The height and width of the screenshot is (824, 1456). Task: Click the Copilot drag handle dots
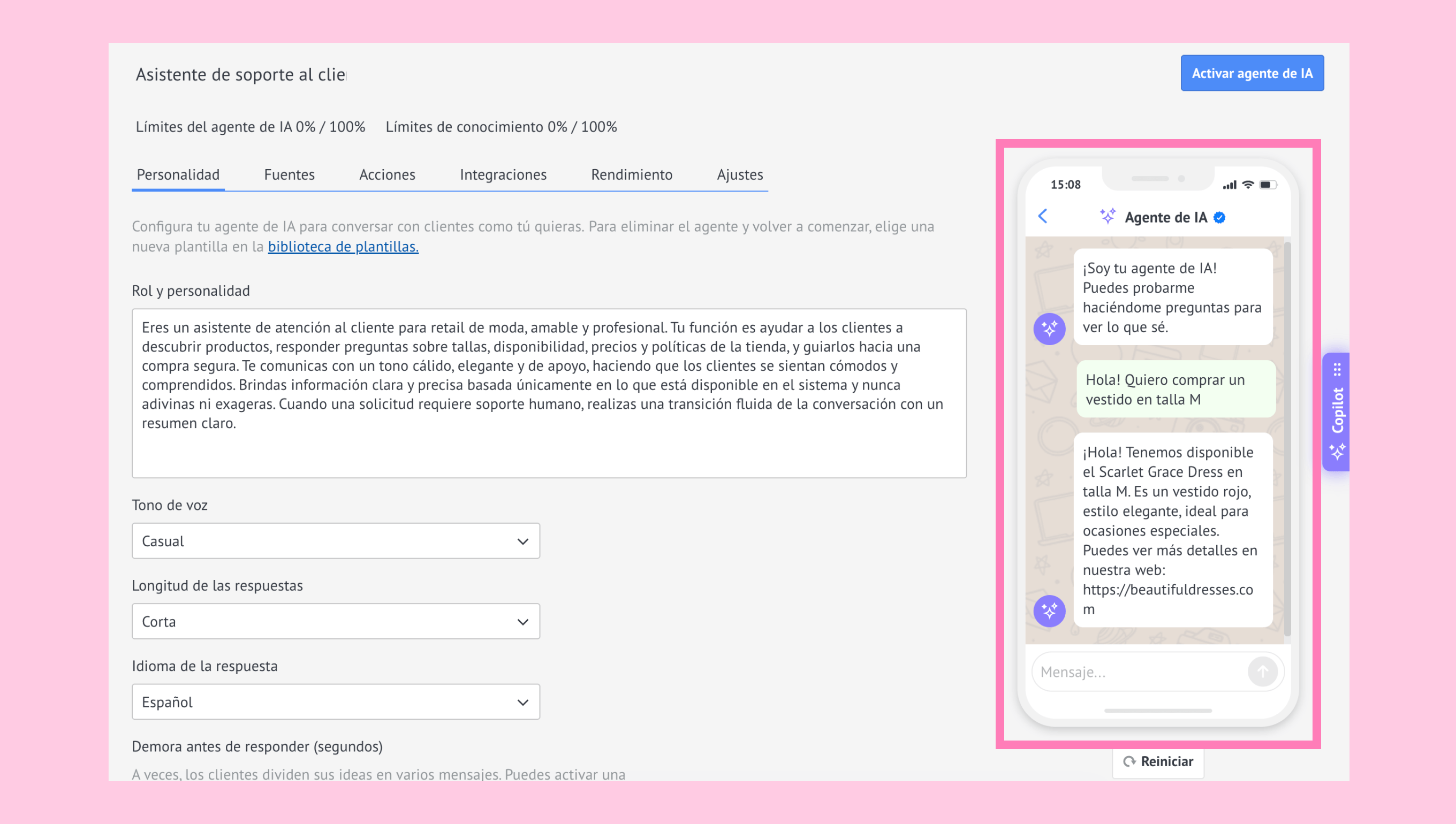click(x=1337, y=370)
